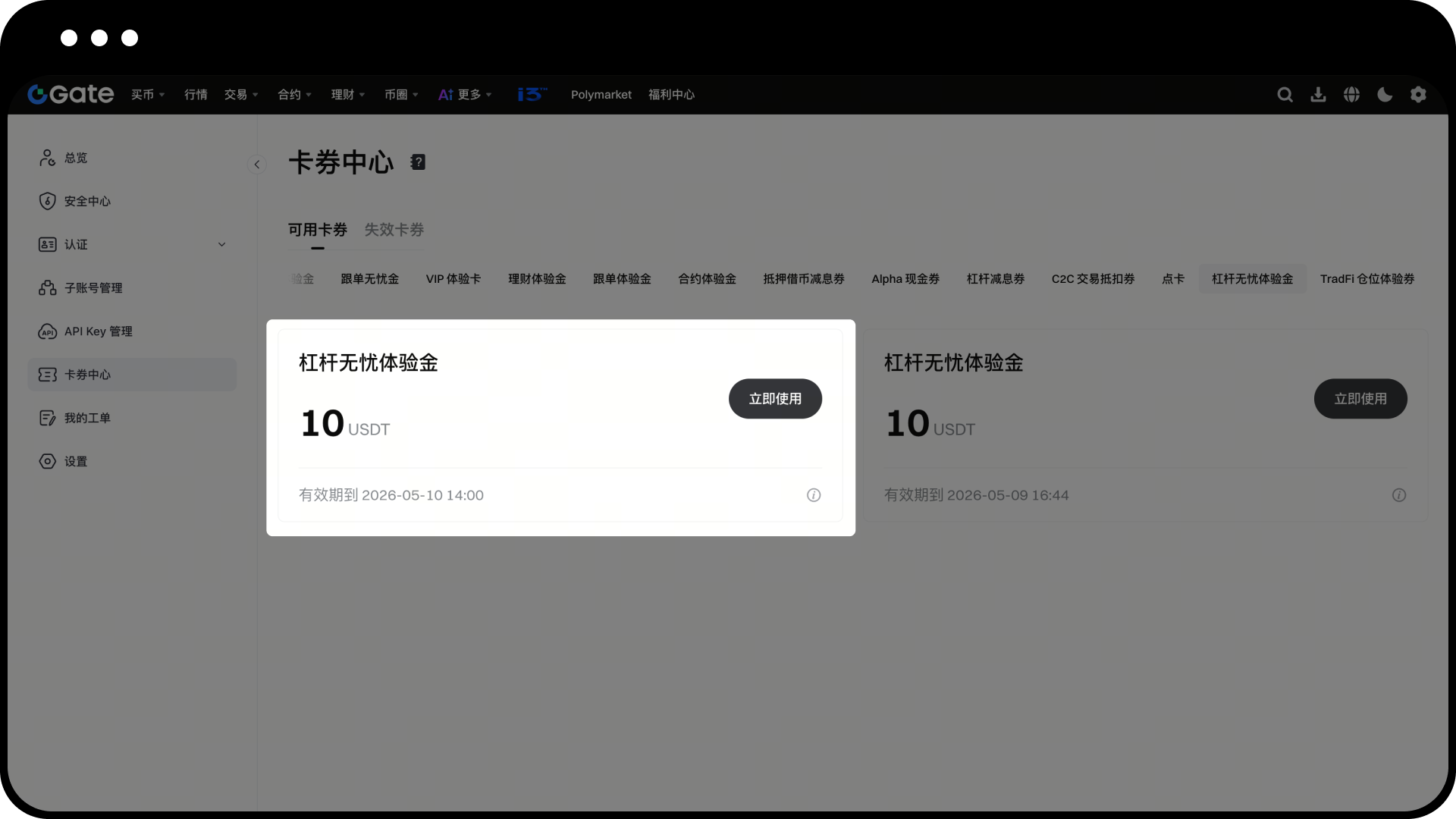Viewport: 1456px width, 819px height.
Task: Click info icon on second coupon card
Action: click(1399, 495)
